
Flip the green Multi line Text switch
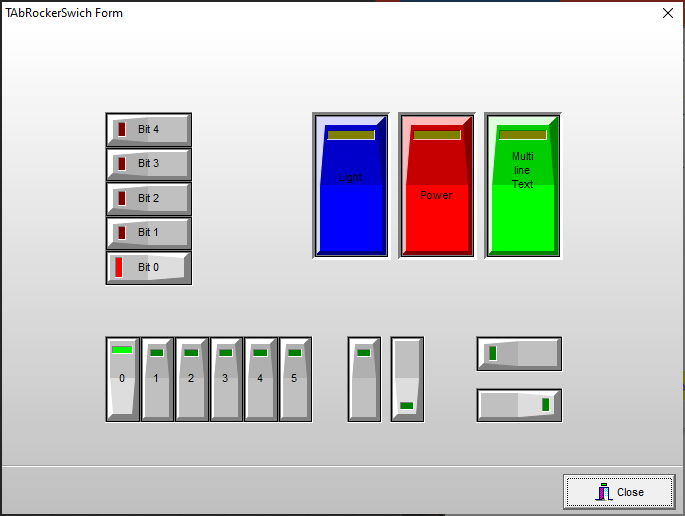tap(523, 185)
